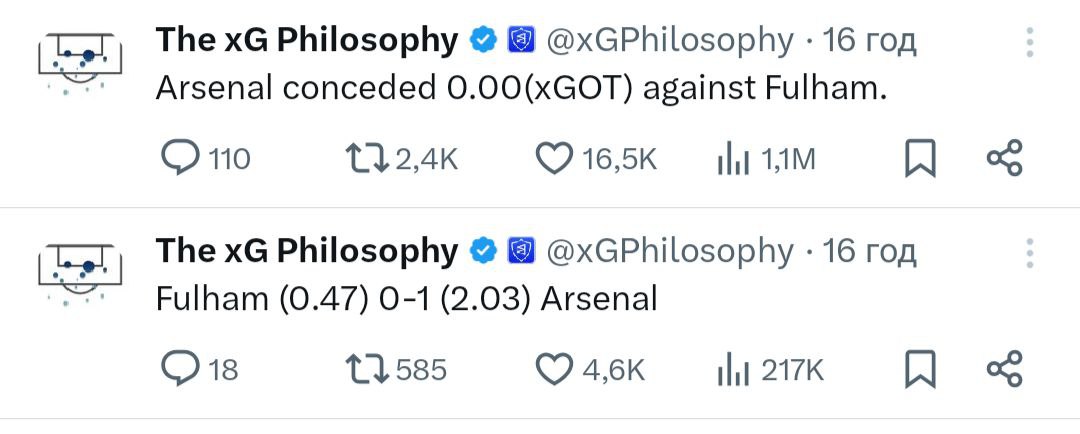The width and height of the screenshot is (1080, 434).
Task: Reply to the Fulham 0-1 Arsenal tweet
Action: (x=181, y=369)
